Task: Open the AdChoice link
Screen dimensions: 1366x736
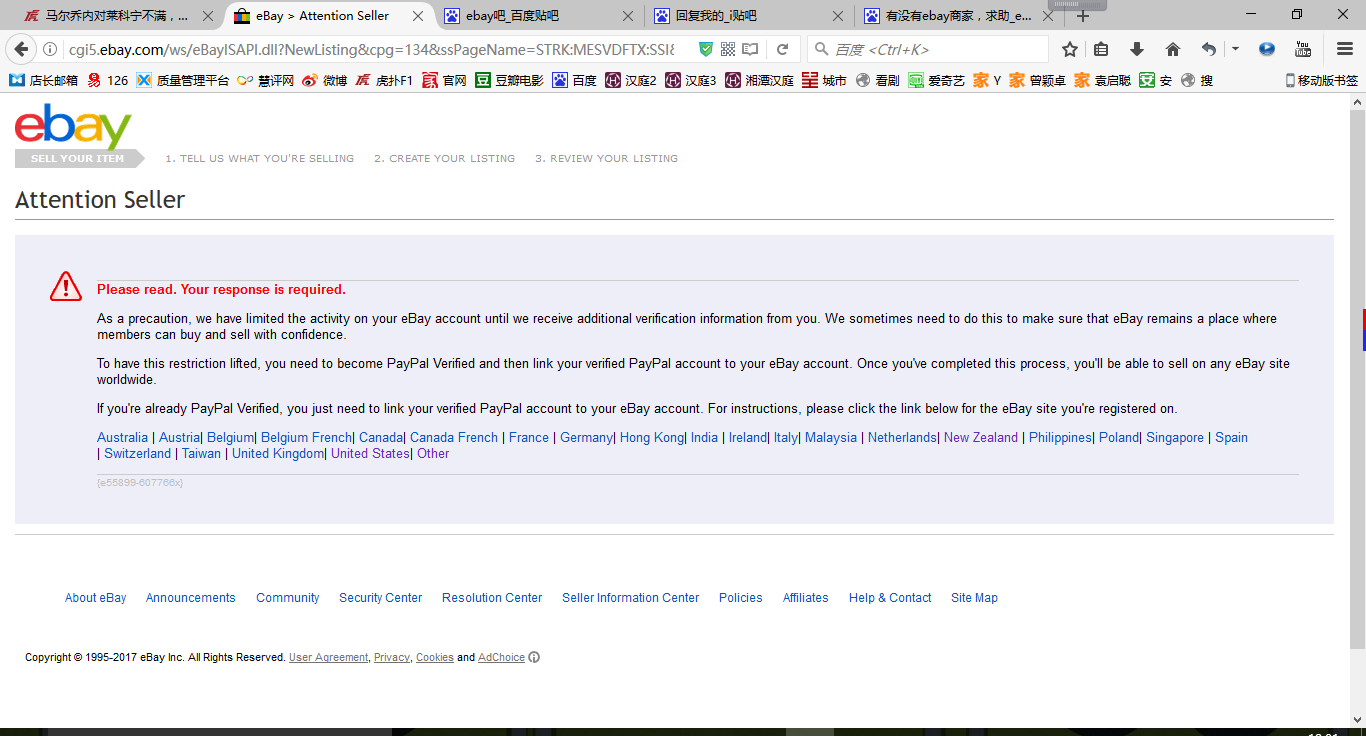Action: [x=501, y=657]
